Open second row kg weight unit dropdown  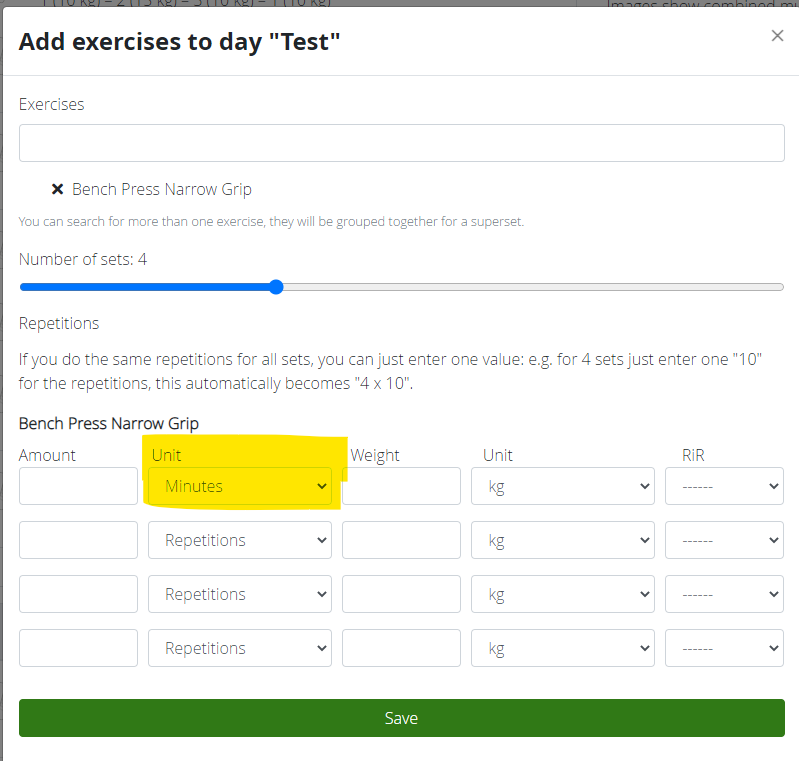click(x=563, y=540)
